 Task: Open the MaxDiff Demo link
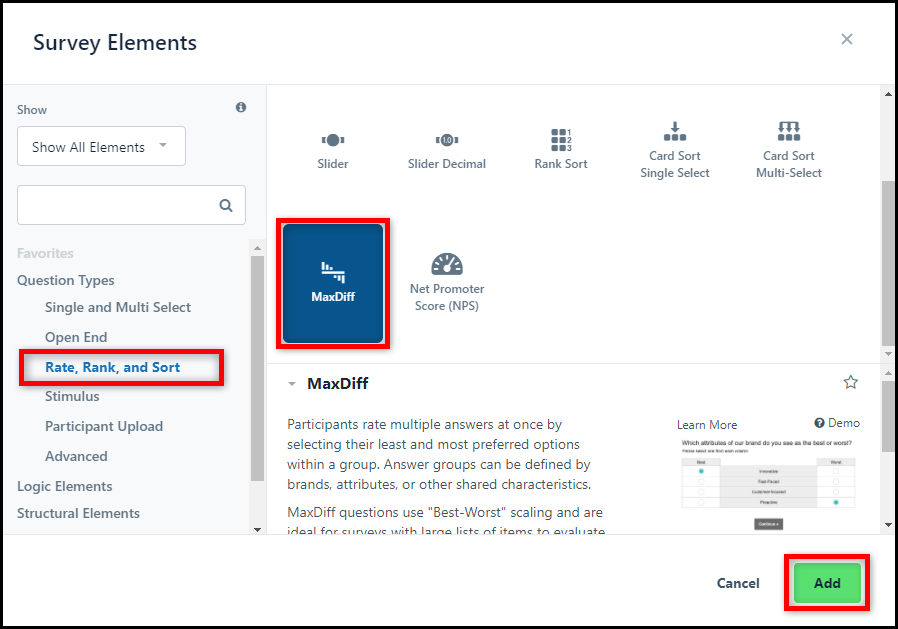tap(837, 423)
